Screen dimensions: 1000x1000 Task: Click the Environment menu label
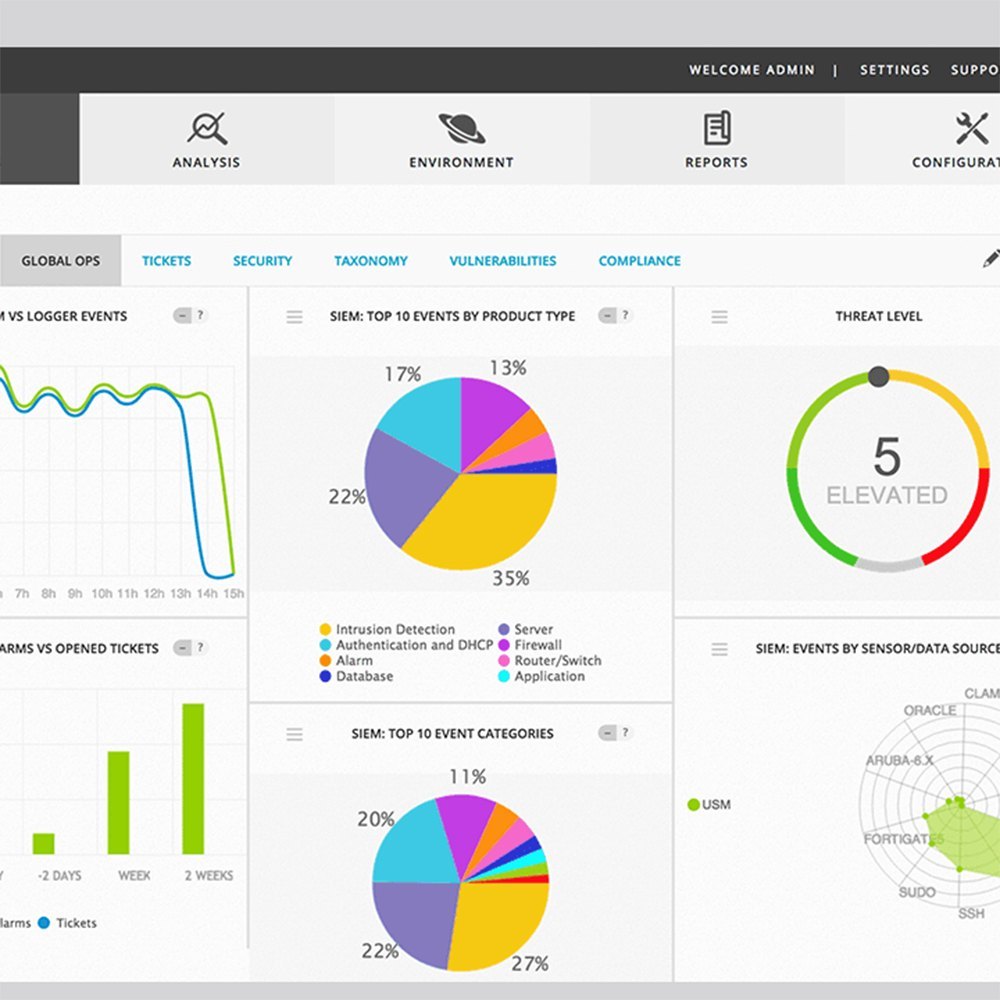tap(461, 163)
